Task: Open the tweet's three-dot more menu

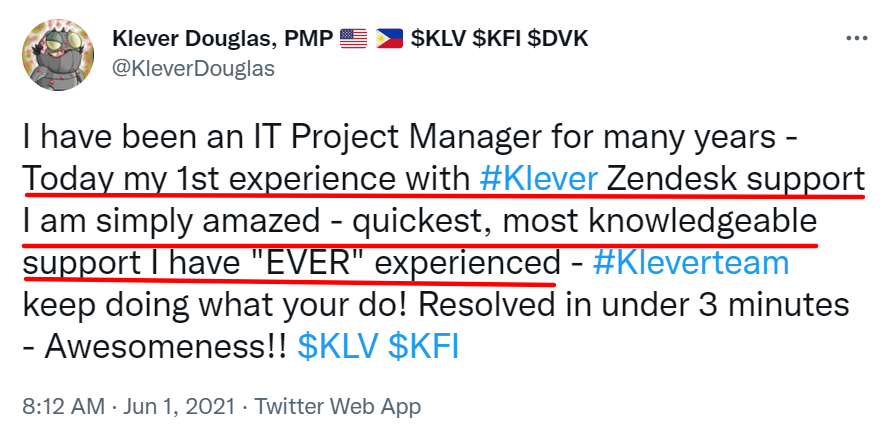Action: coord(857,38)
